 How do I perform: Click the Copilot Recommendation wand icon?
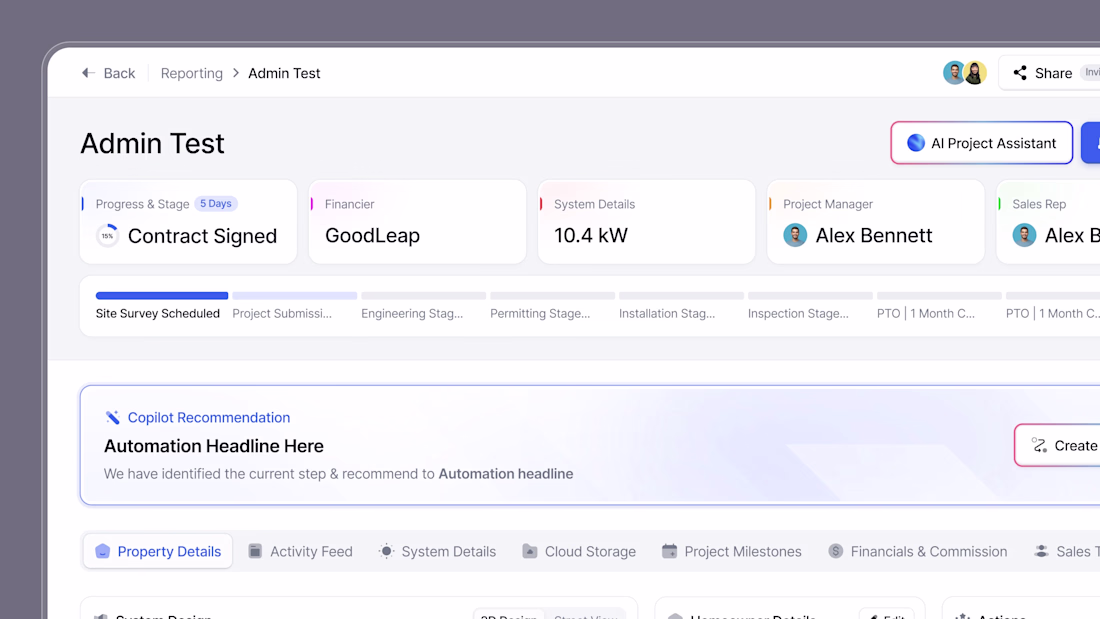113,418
